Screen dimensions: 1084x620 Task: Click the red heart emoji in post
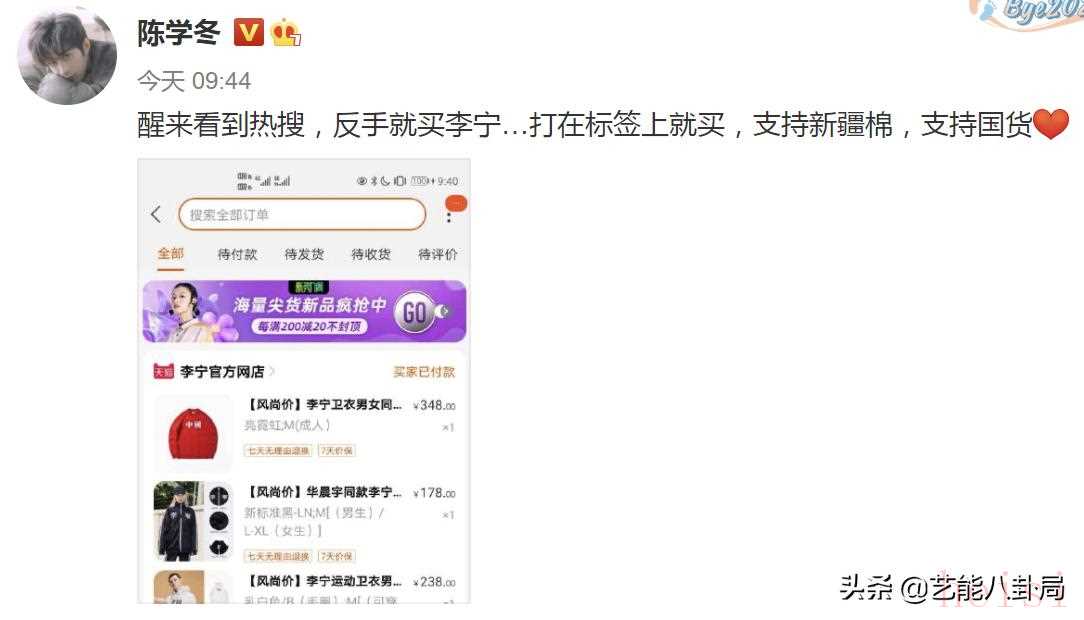point(1051,124)
